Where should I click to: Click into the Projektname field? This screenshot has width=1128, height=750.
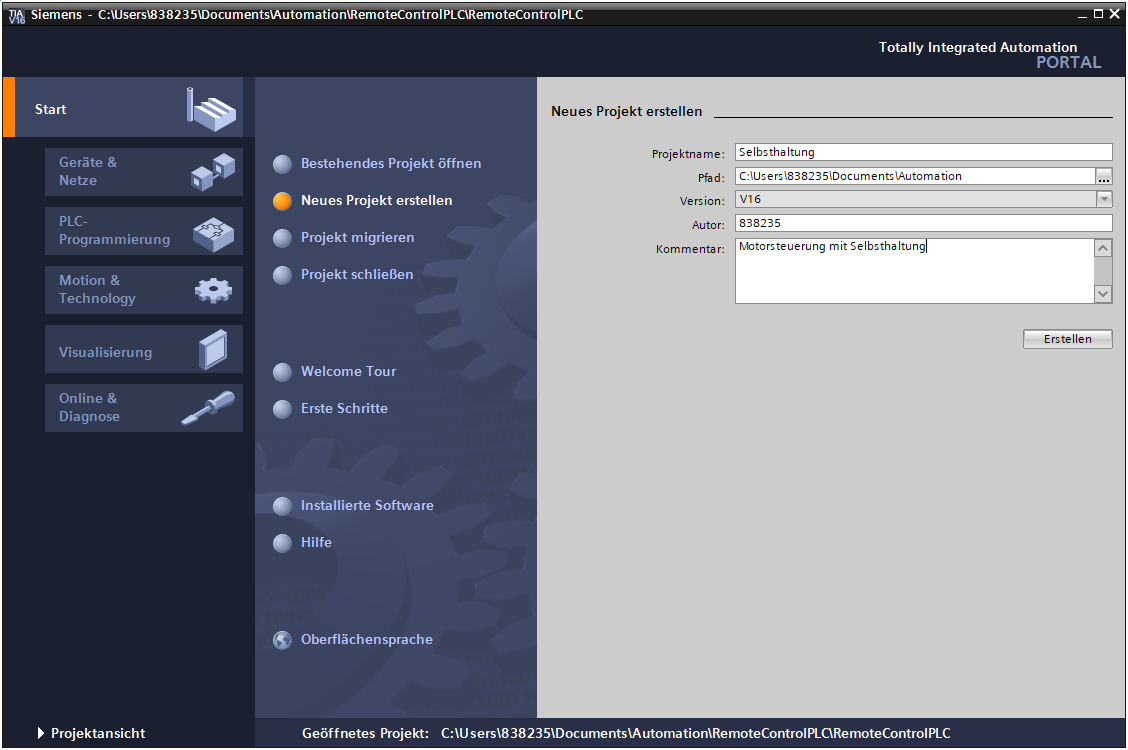pyautogui.click(x=924, y=152)
